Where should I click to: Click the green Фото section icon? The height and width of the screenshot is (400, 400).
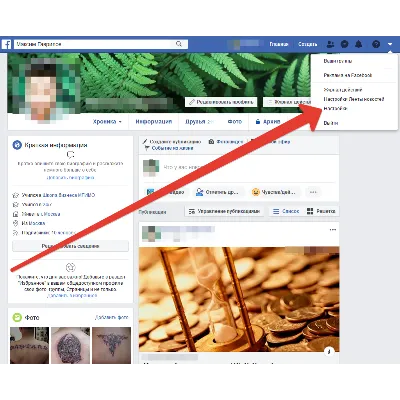click(x=17, y=317)
